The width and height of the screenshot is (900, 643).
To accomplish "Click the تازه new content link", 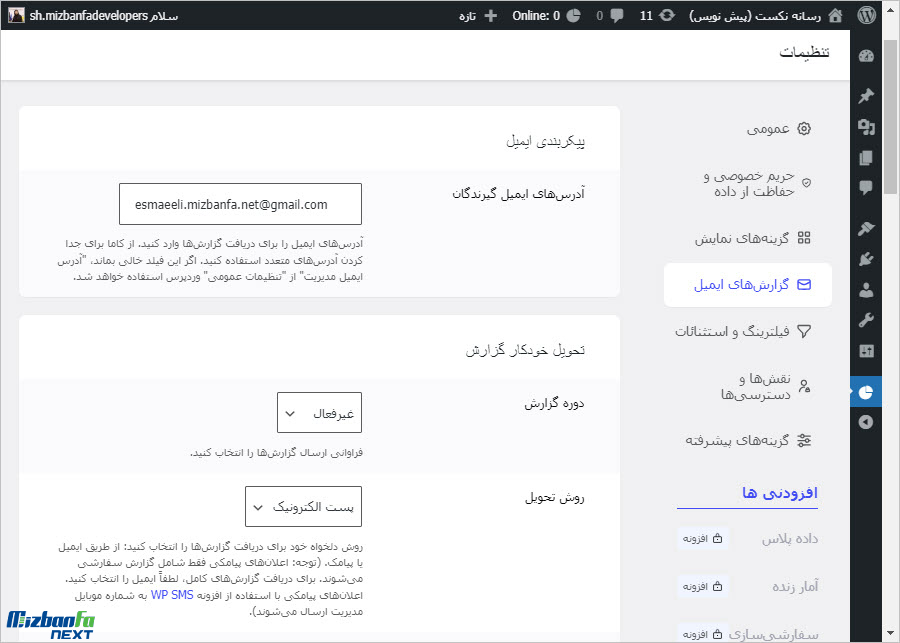I will (467, 16).
